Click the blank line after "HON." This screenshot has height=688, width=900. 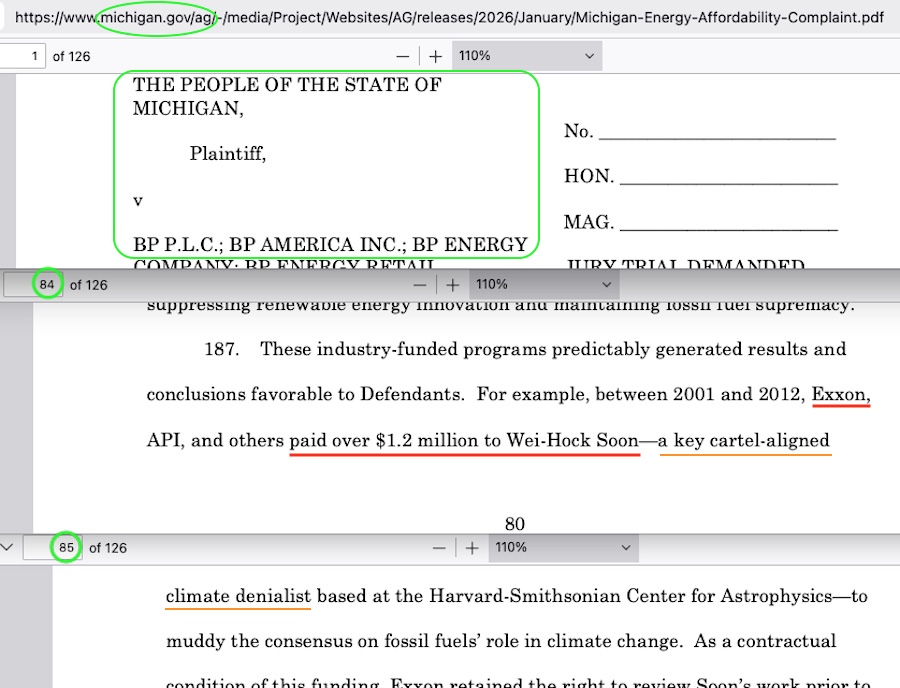[728, 177]
